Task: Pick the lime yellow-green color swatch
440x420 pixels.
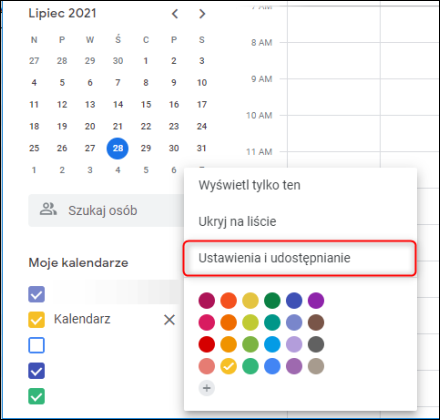Action: [x=250, y=322]
